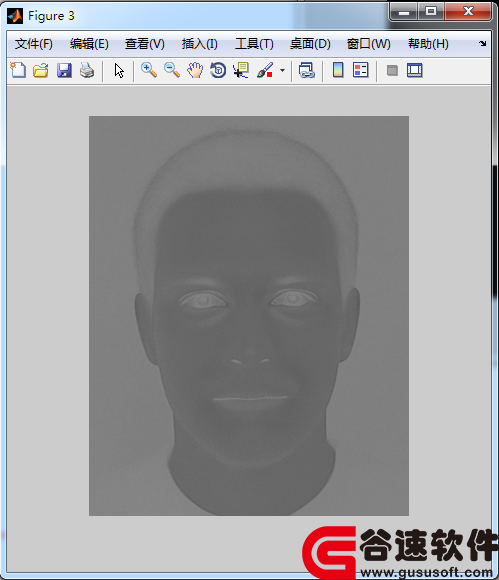This screenshot has height=580, width=499.
Task: Open the 插入(I) menu
Action: click(x=199, y=44)
